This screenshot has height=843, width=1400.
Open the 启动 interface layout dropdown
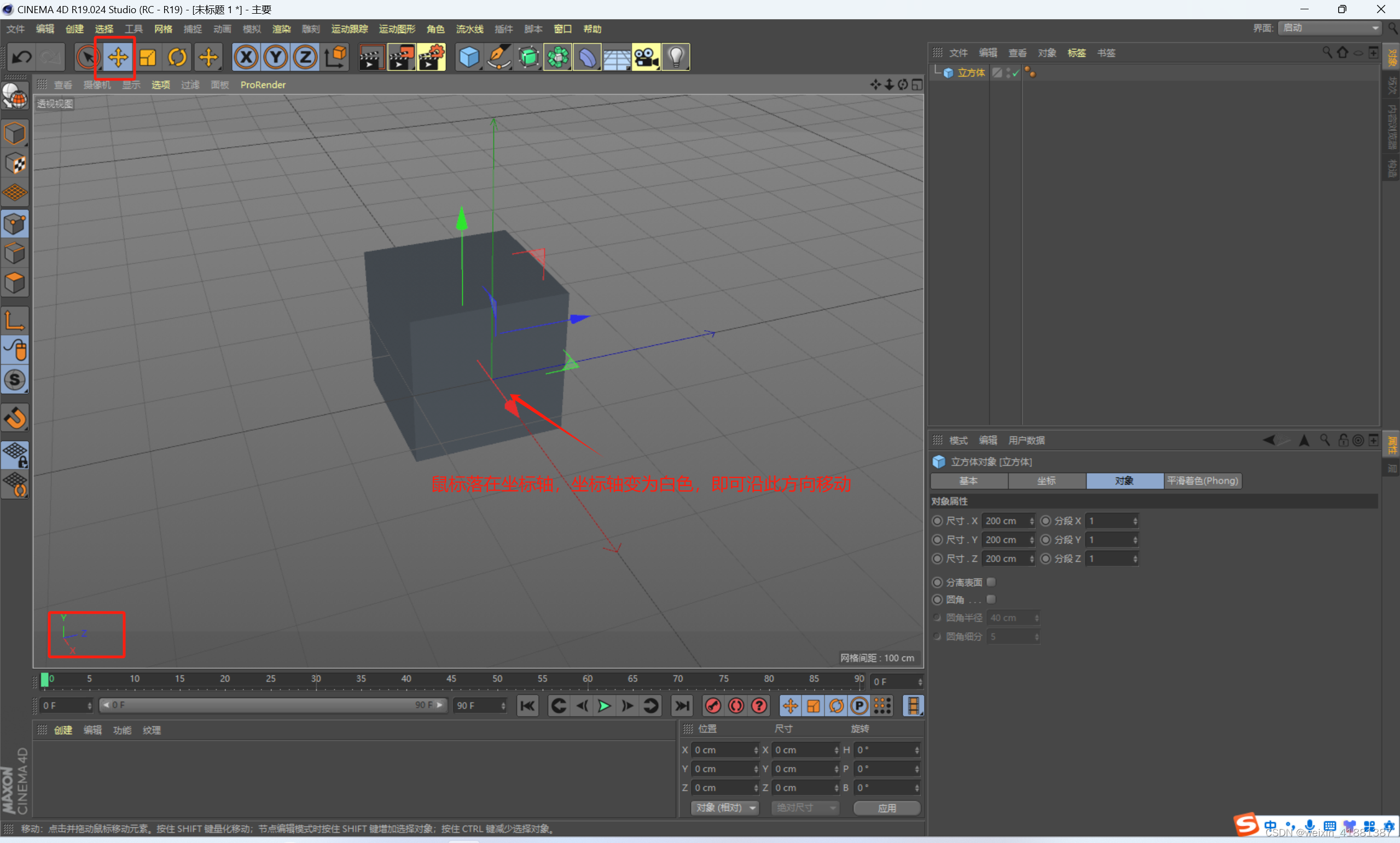point(1328,27)
